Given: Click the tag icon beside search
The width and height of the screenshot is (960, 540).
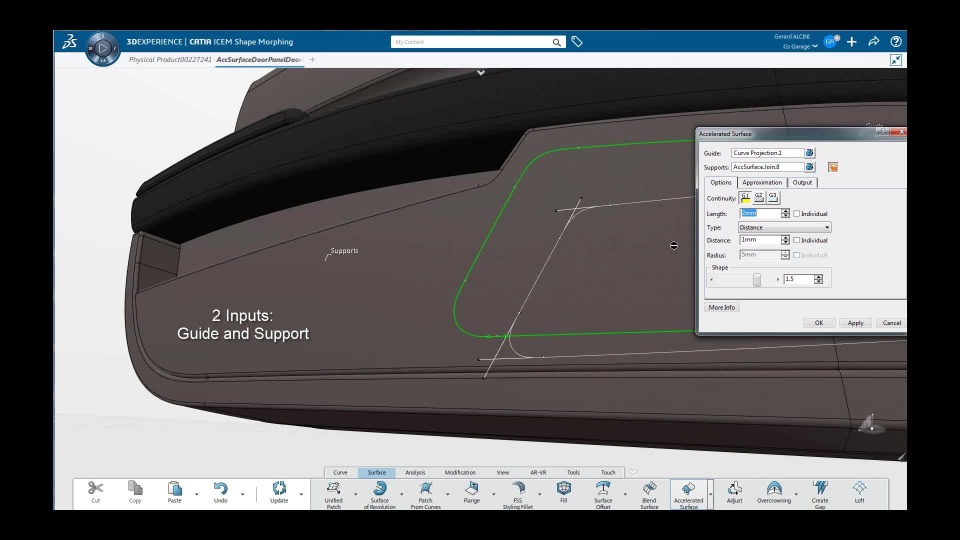Looking at the screenshot, I should click(x=577, y=42).
